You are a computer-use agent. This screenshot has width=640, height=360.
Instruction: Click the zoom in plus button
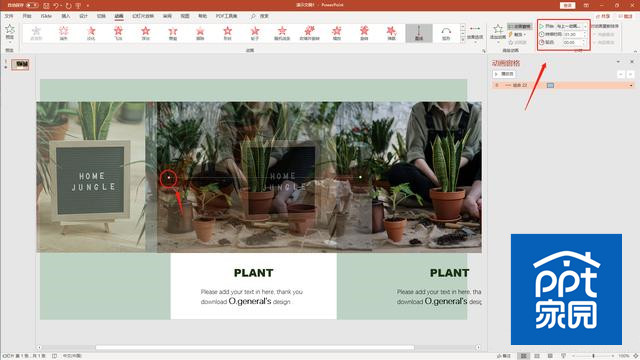point(613,356)
